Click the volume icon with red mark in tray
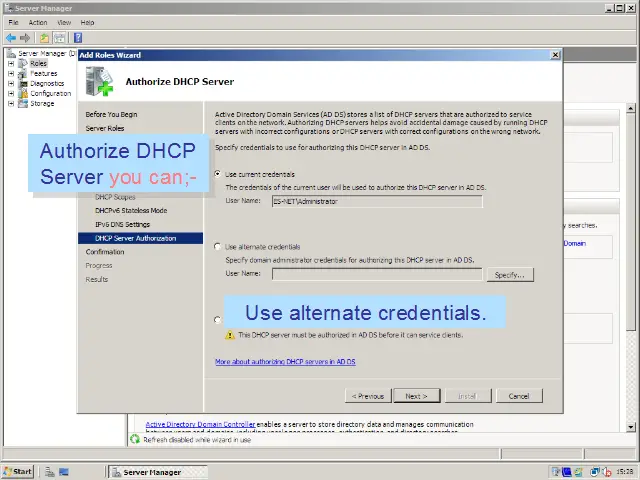This screenshot has width=640, height=480. coord(607,472)
